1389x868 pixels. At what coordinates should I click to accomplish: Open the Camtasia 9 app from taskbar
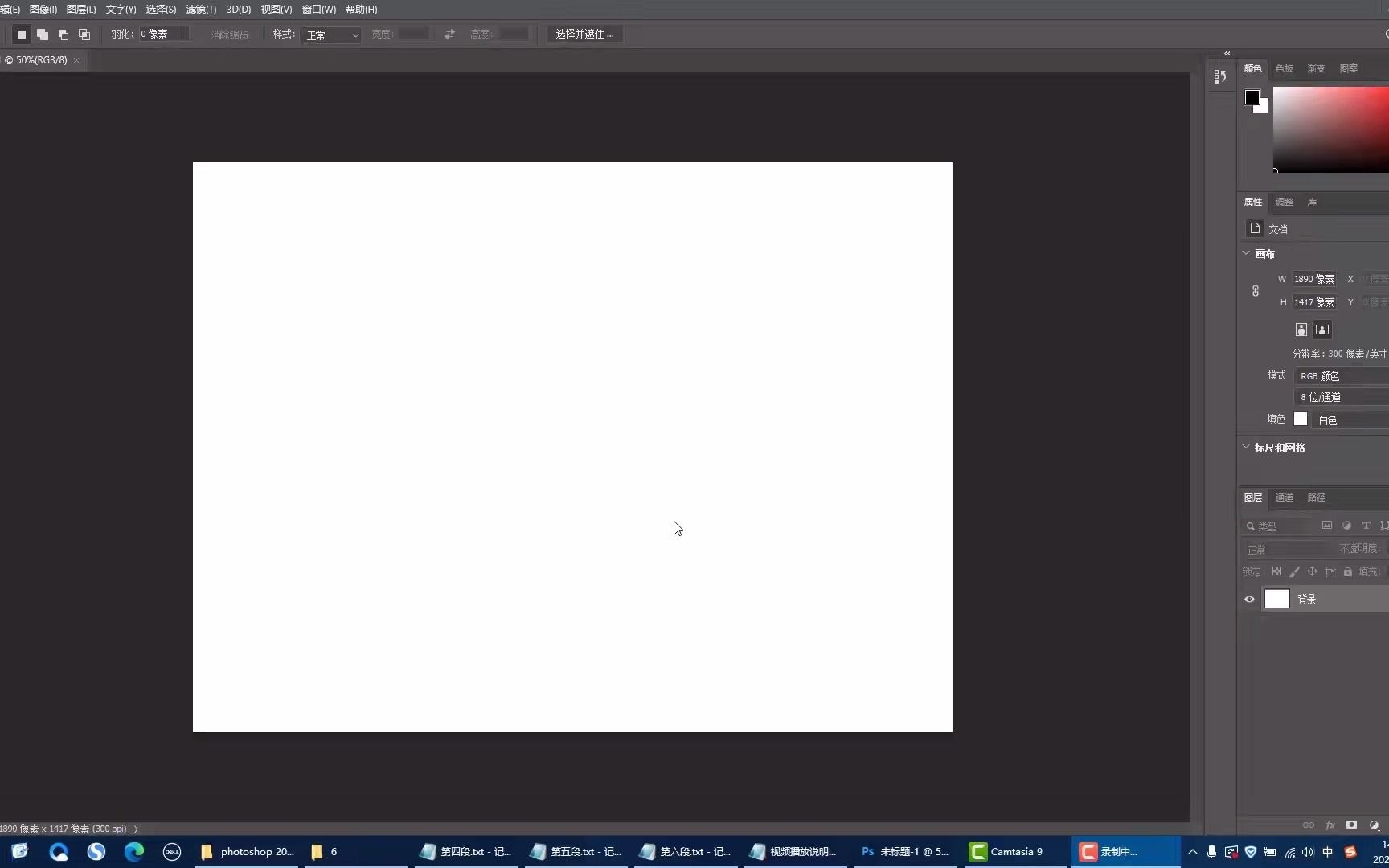(1006, 852)
